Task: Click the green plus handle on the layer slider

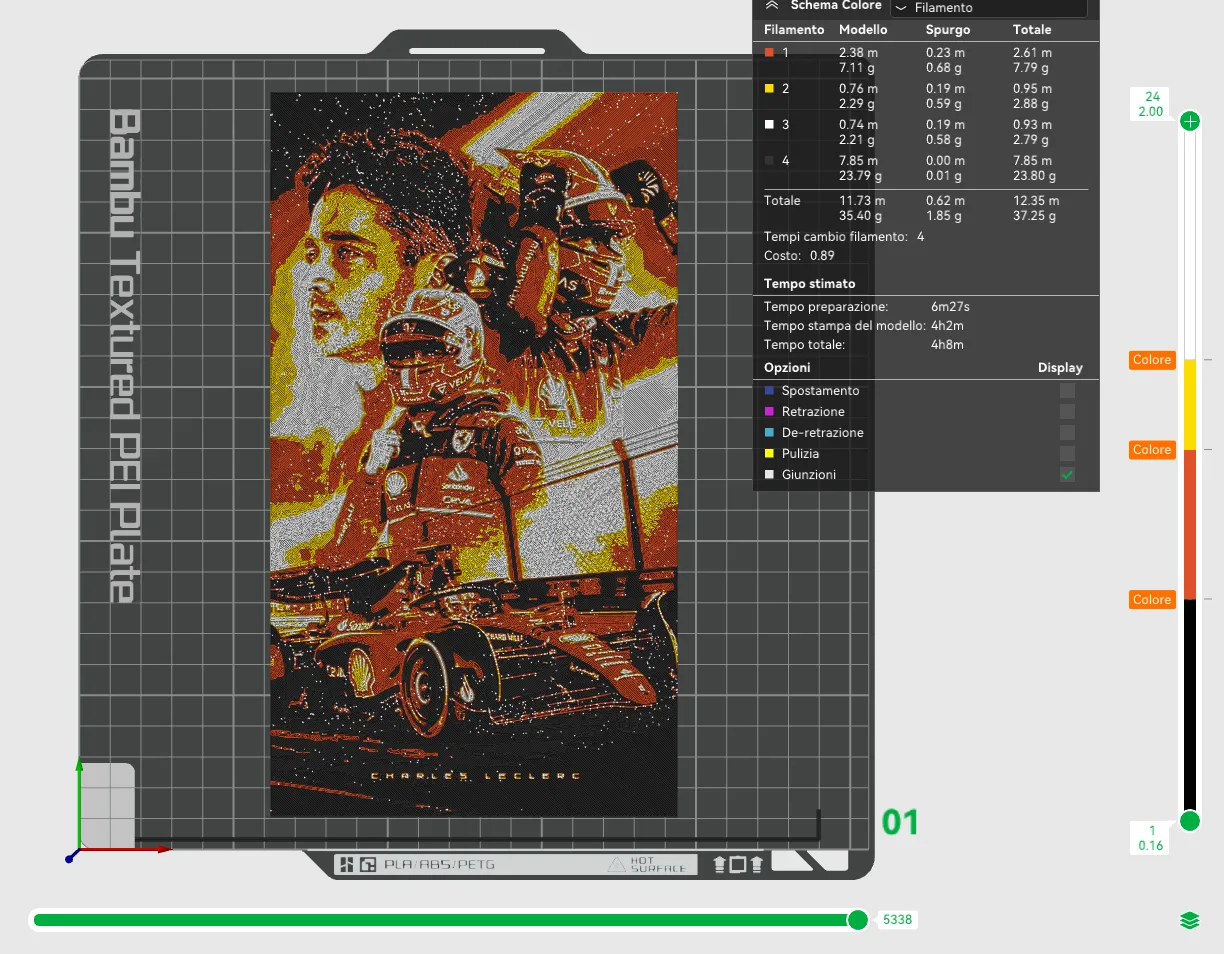Action: (1190, 122)
